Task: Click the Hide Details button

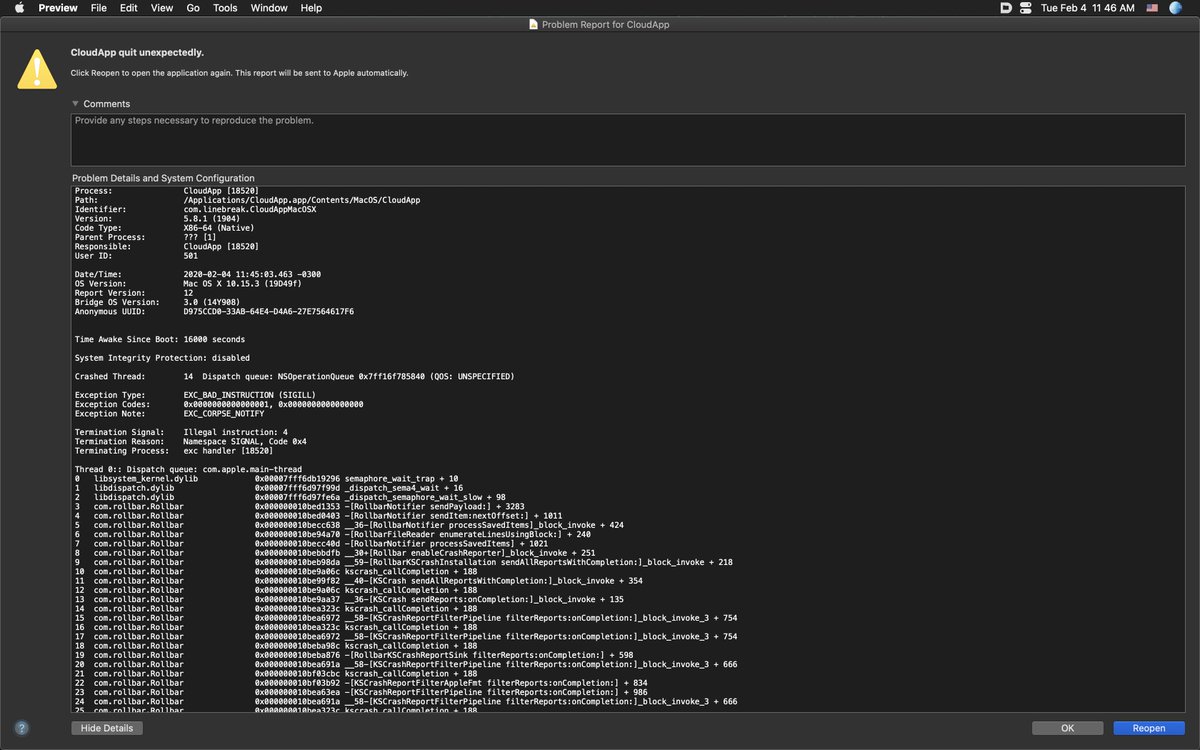Action: (x=107, y=728)
